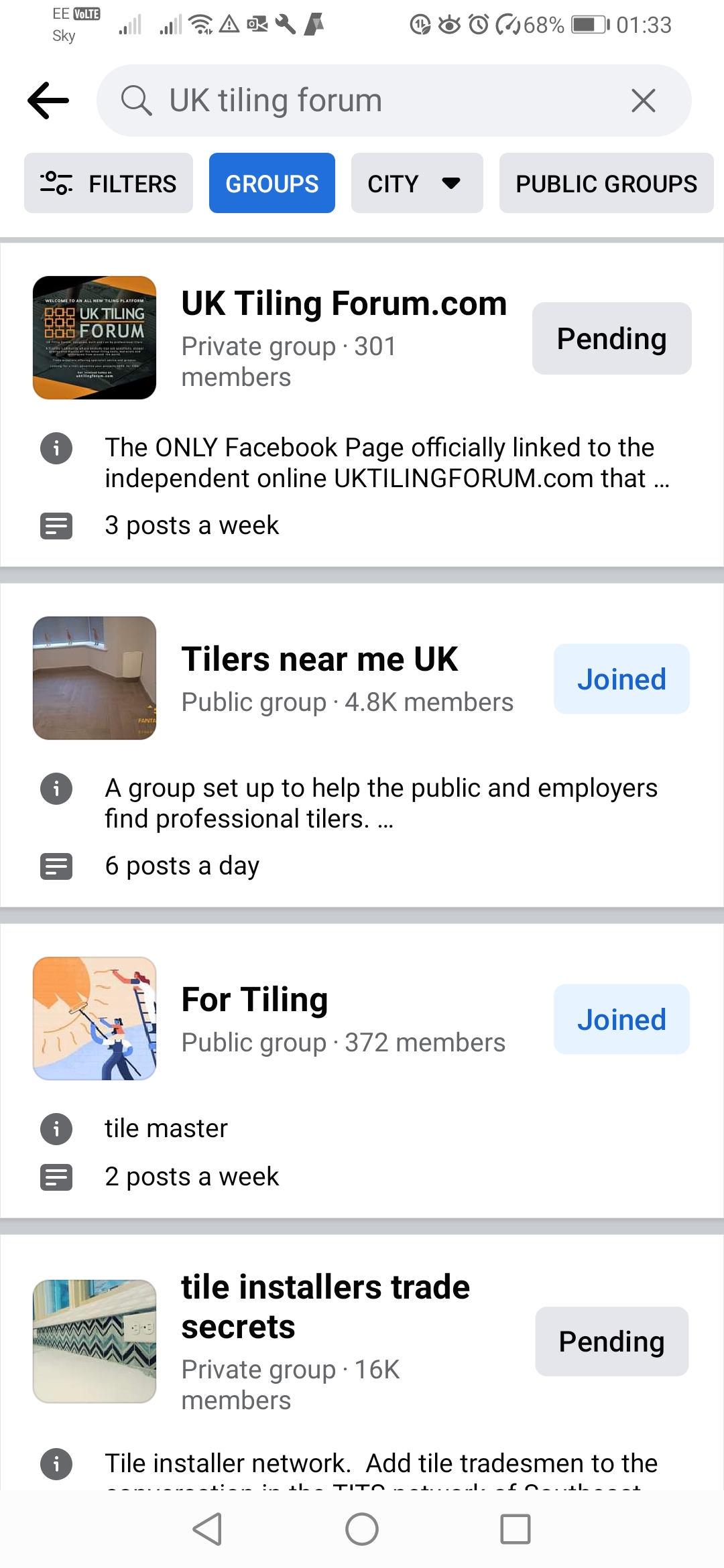Tap posts icon next to 6 posts a day
The width and height of the screenshot is (724, 1568).
(x=56, y=866)
